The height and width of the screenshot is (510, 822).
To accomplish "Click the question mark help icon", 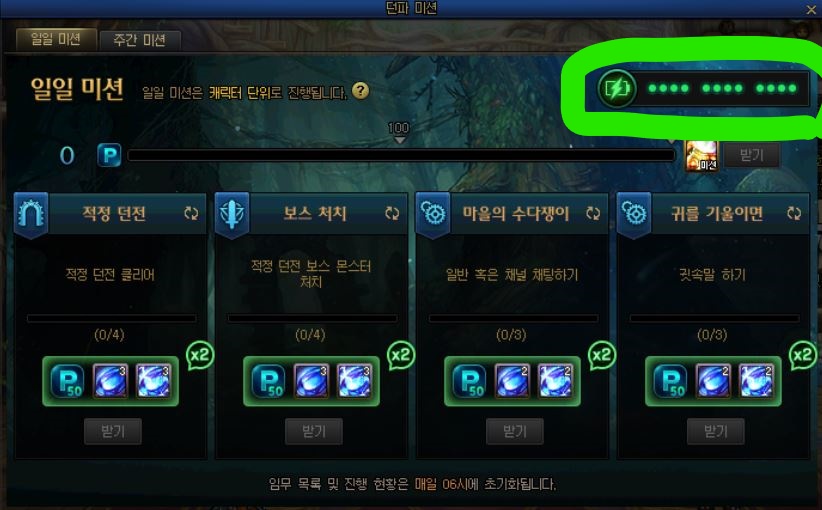I will click(360, 91).
